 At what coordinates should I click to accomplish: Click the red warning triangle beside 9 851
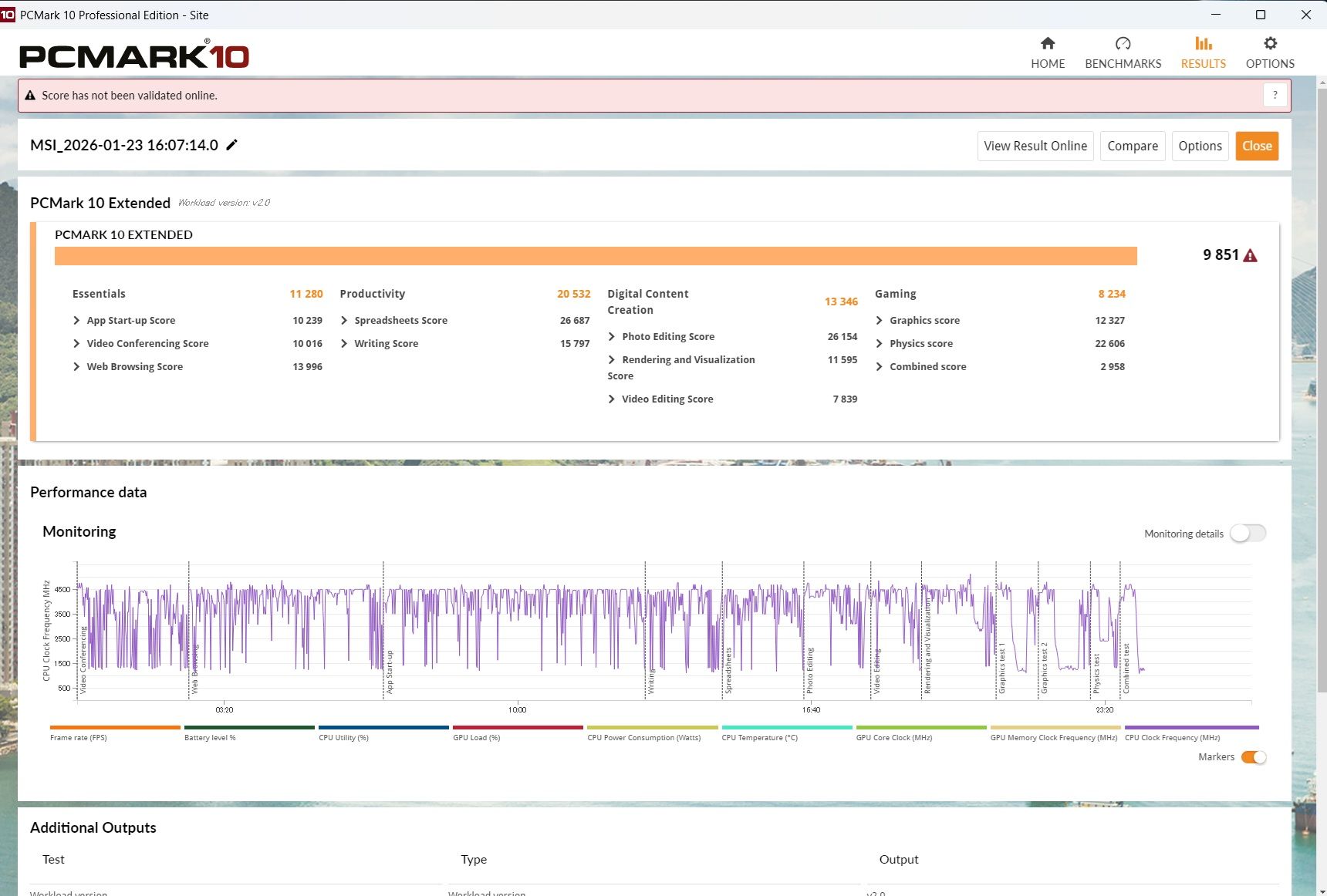point(1251,256)
